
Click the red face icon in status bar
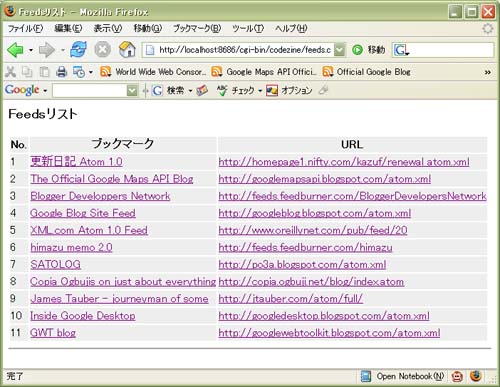[x=457, y=376]
